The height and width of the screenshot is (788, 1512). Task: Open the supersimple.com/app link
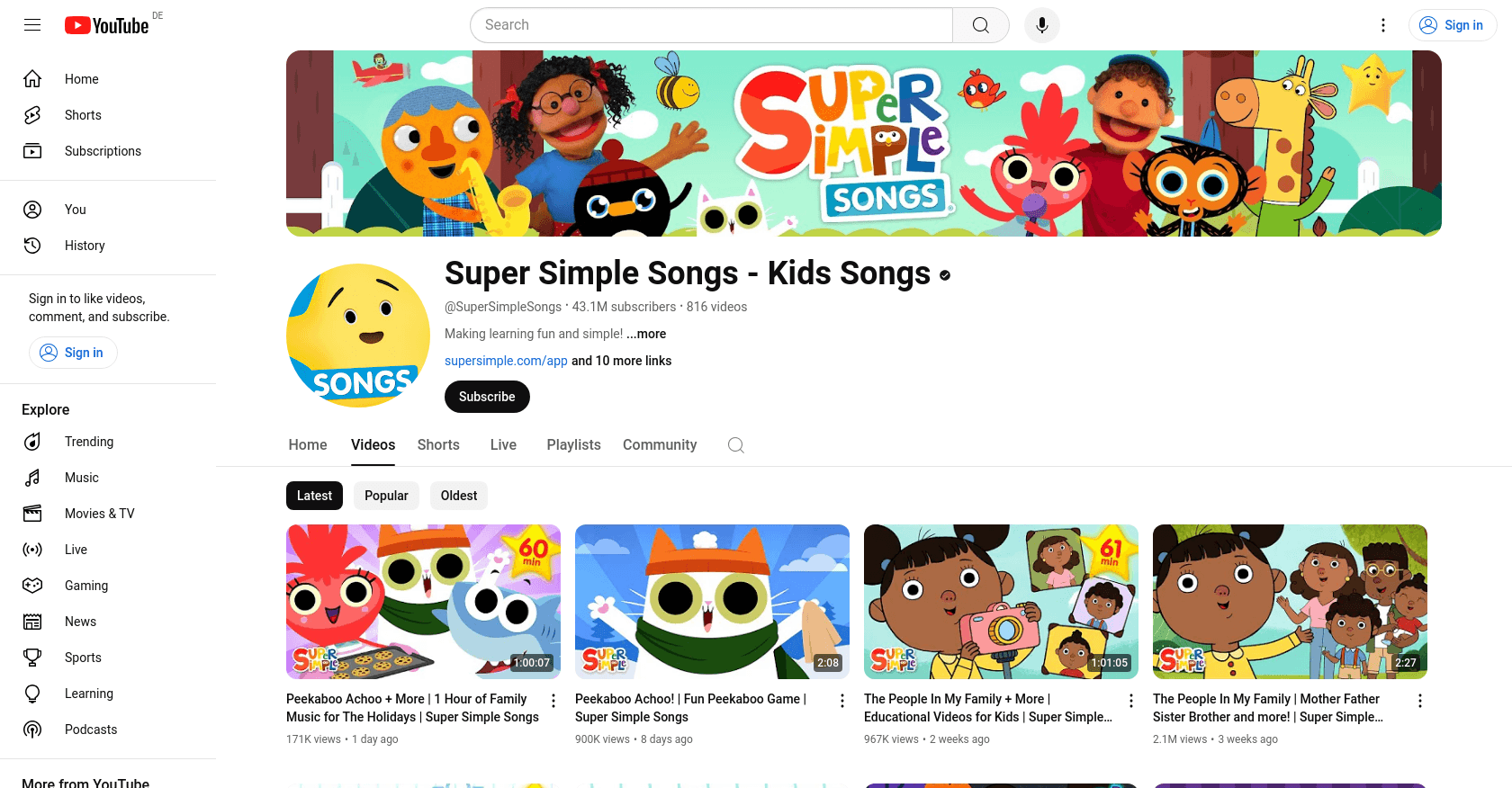pyautogui.click(x=506, y=361)
